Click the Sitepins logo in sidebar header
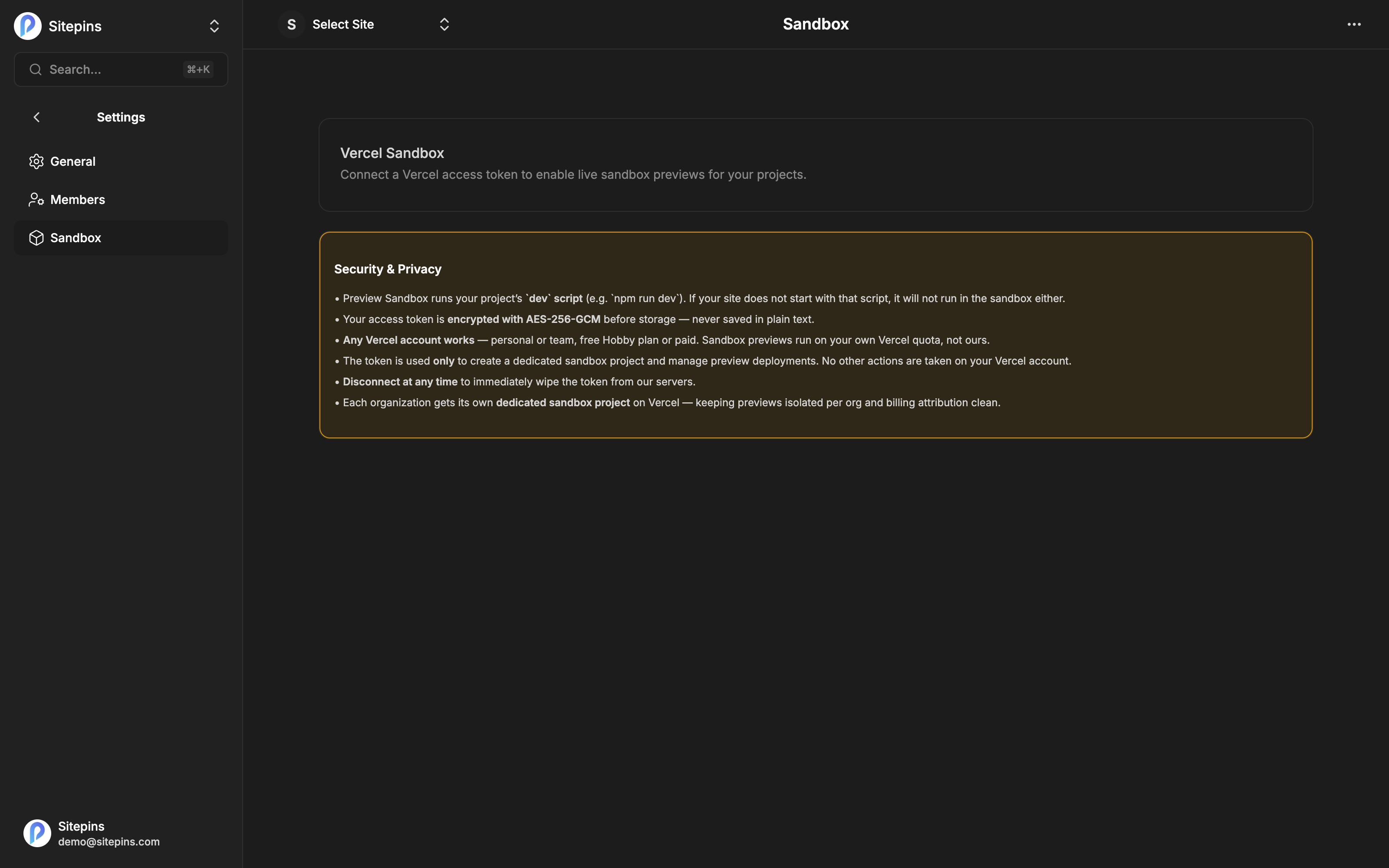 tap(27, 26)
